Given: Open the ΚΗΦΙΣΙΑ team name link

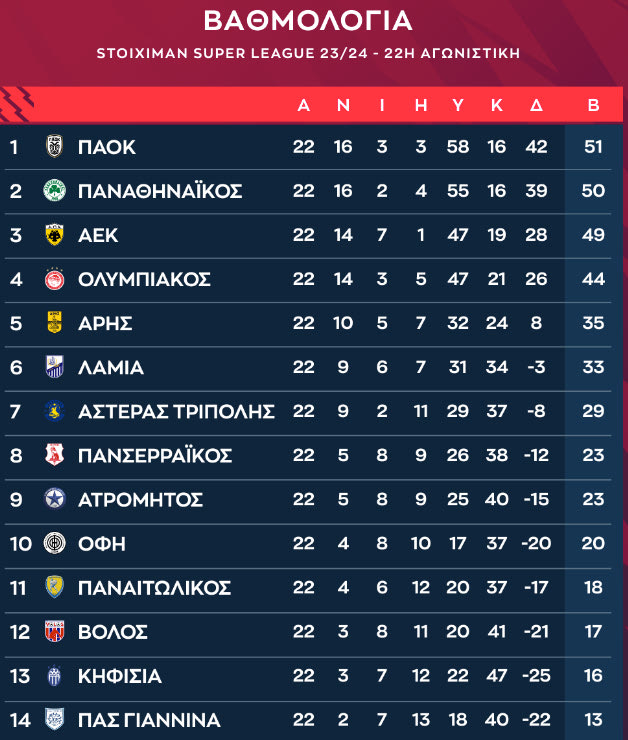Looking at the screenshot, I should pos(119,676).
